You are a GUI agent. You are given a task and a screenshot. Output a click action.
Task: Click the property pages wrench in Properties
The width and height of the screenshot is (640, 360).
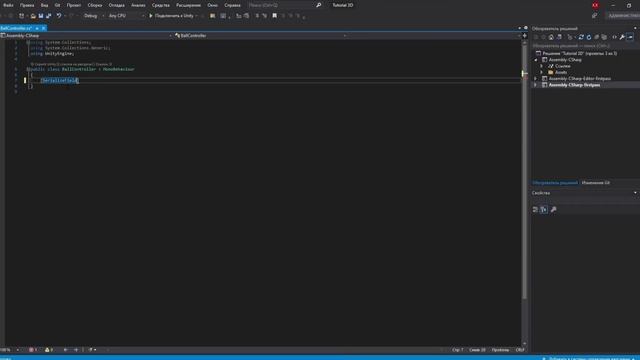(553, 209)
